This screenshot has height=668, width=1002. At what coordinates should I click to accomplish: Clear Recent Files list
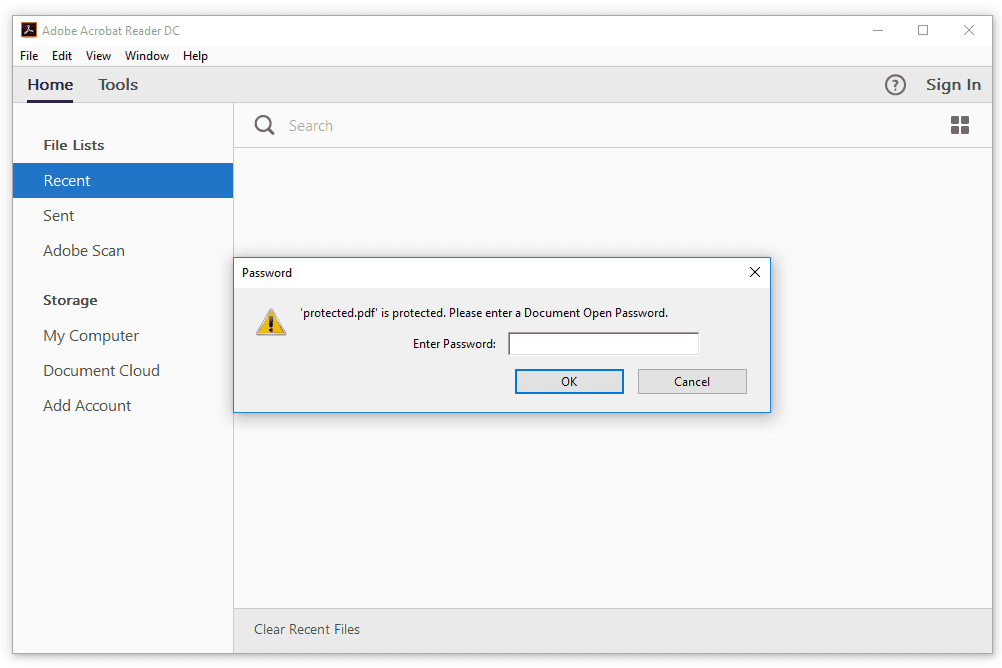307,629
